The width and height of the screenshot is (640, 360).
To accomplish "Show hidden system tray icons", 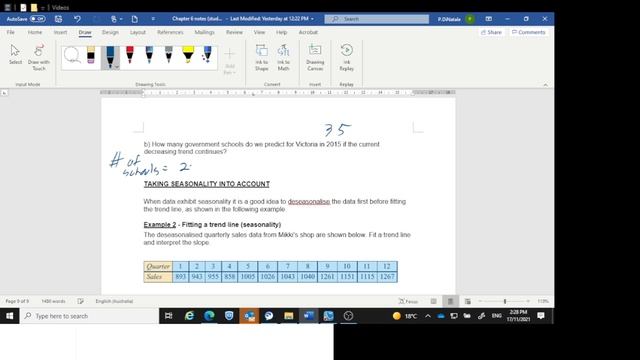I will [427, 316].
